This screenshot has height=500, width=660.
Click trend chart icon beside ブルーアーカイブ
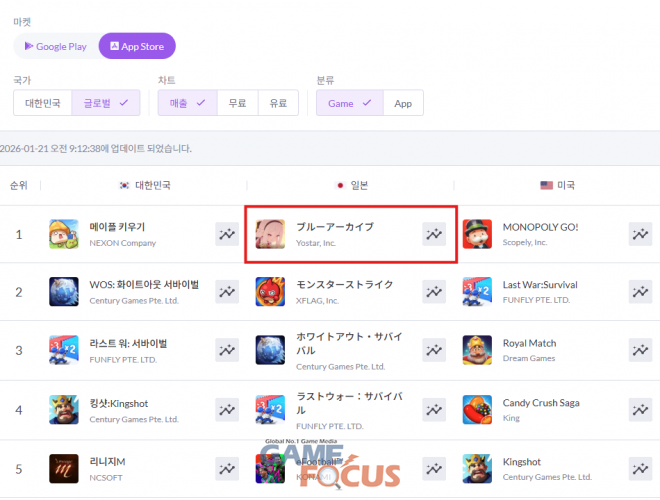(x=434, y=234)
